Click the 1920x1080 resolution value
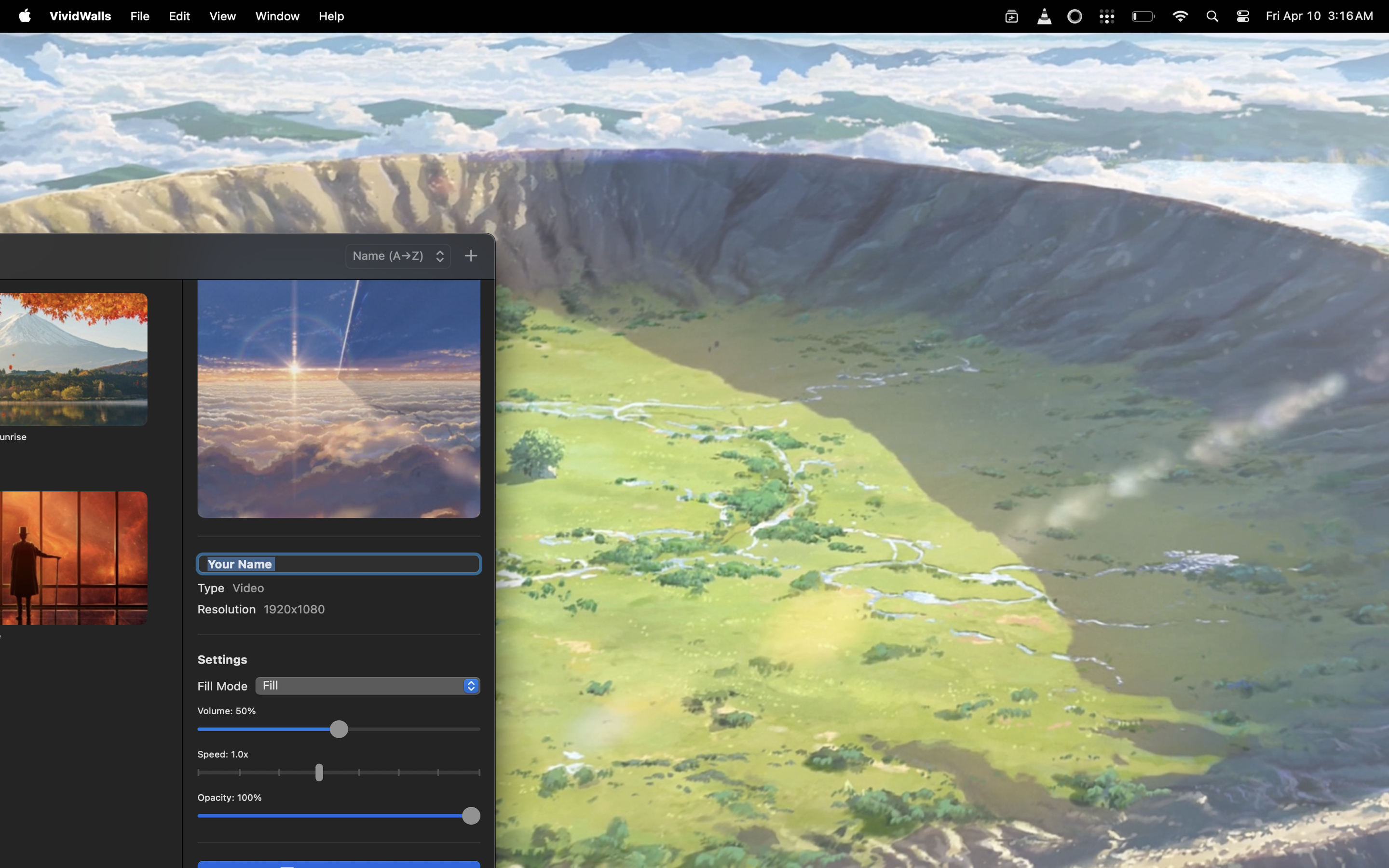The height and width of the screenshot is (868, 1389). coord(295,609)
